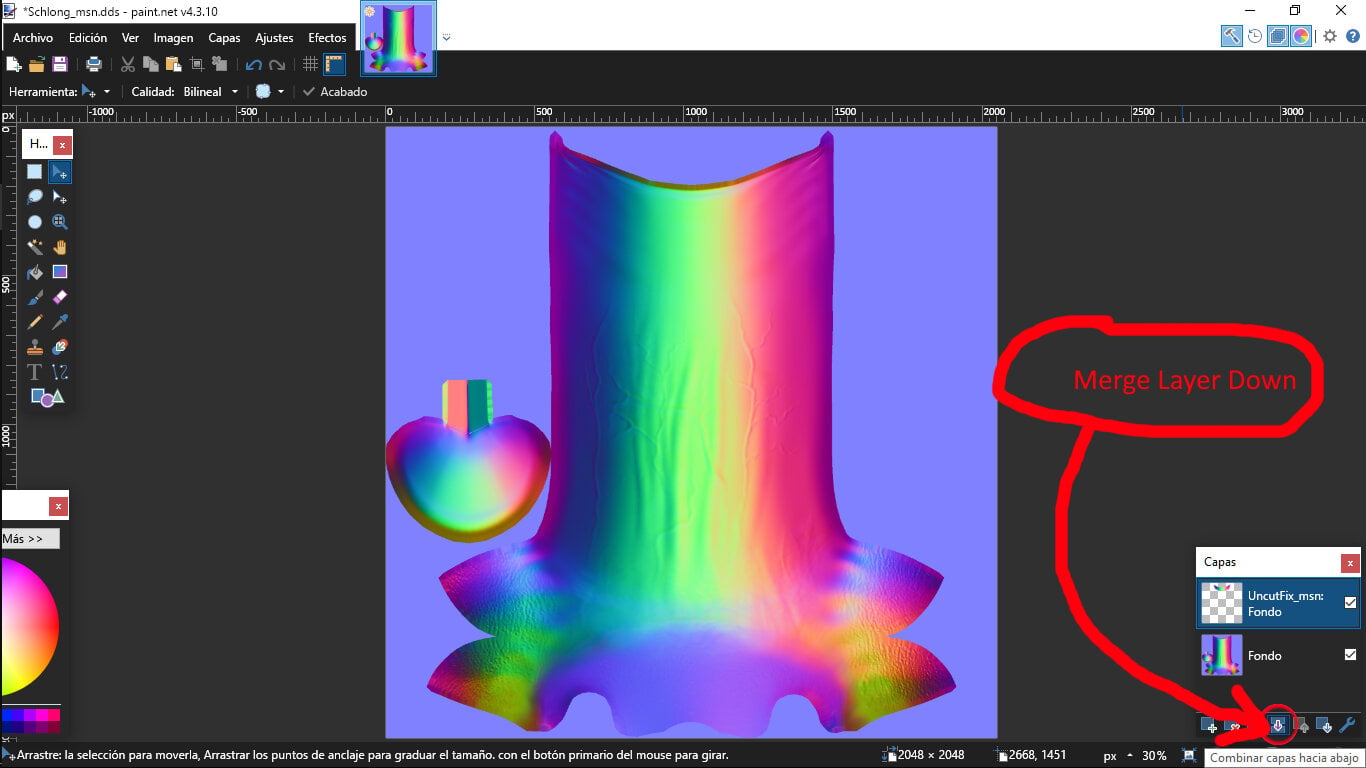The width and height of the screenshot is (1366, 768).
Task: Toggle the Tools window visibility
Action: [1231, 36]
